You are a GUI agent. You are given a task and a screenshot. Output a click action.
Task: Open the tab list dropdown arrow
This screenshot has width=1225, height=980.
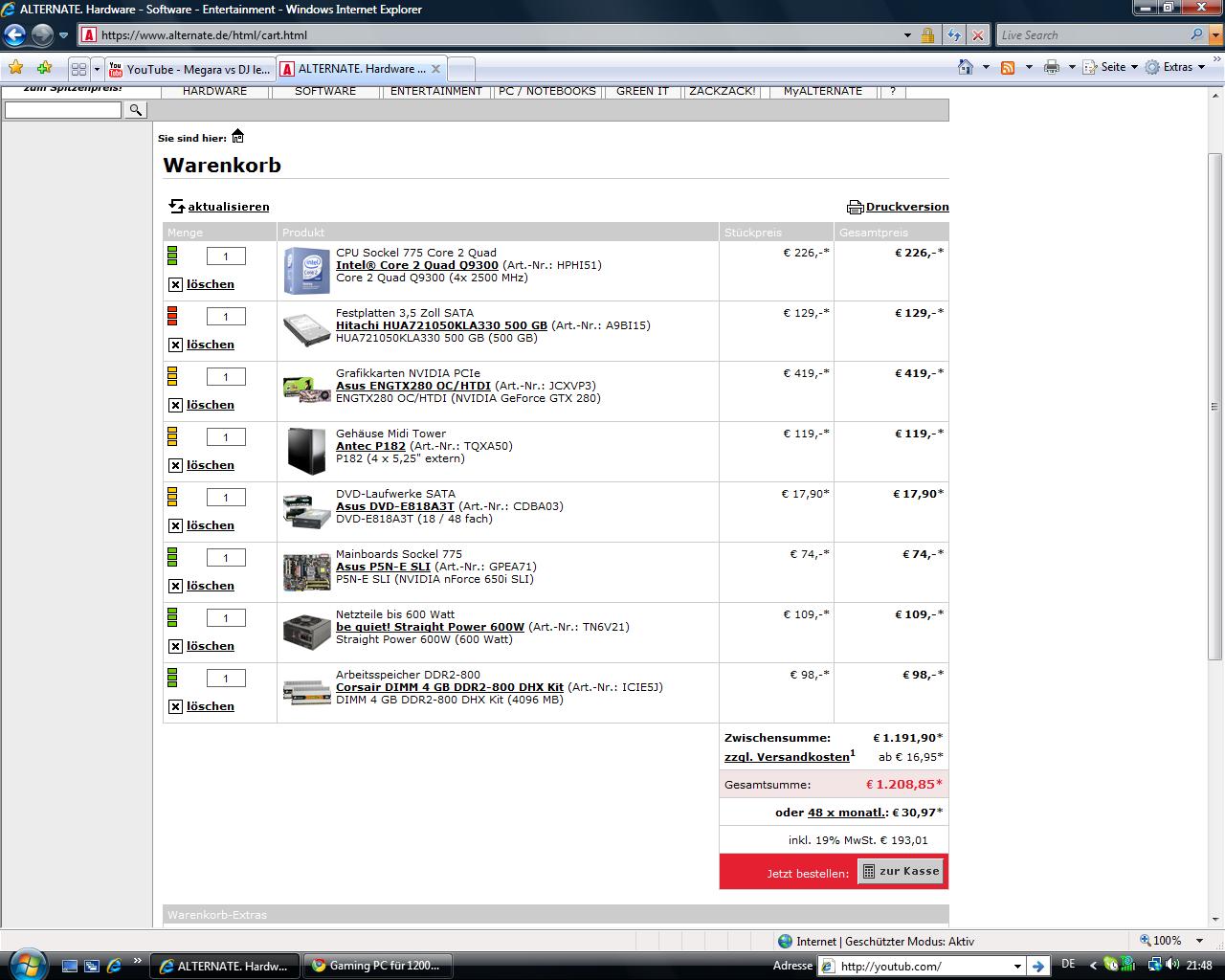click(97, 69)
